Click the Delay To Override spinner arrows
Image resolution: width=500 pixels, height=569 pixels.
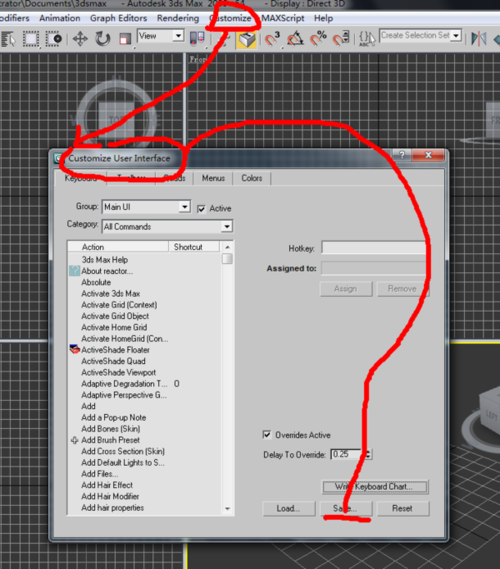coord(368,454)
